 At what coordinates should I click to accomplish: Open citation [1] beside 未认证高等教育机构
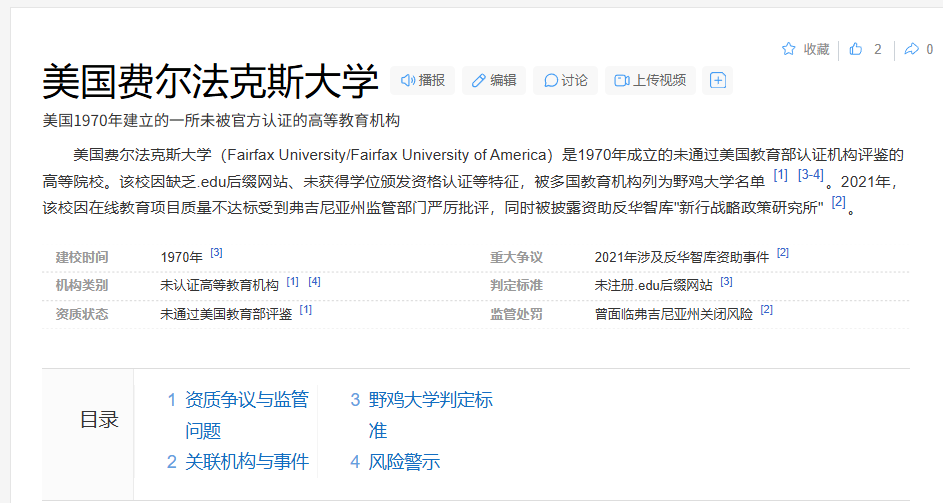coord(292,282)
